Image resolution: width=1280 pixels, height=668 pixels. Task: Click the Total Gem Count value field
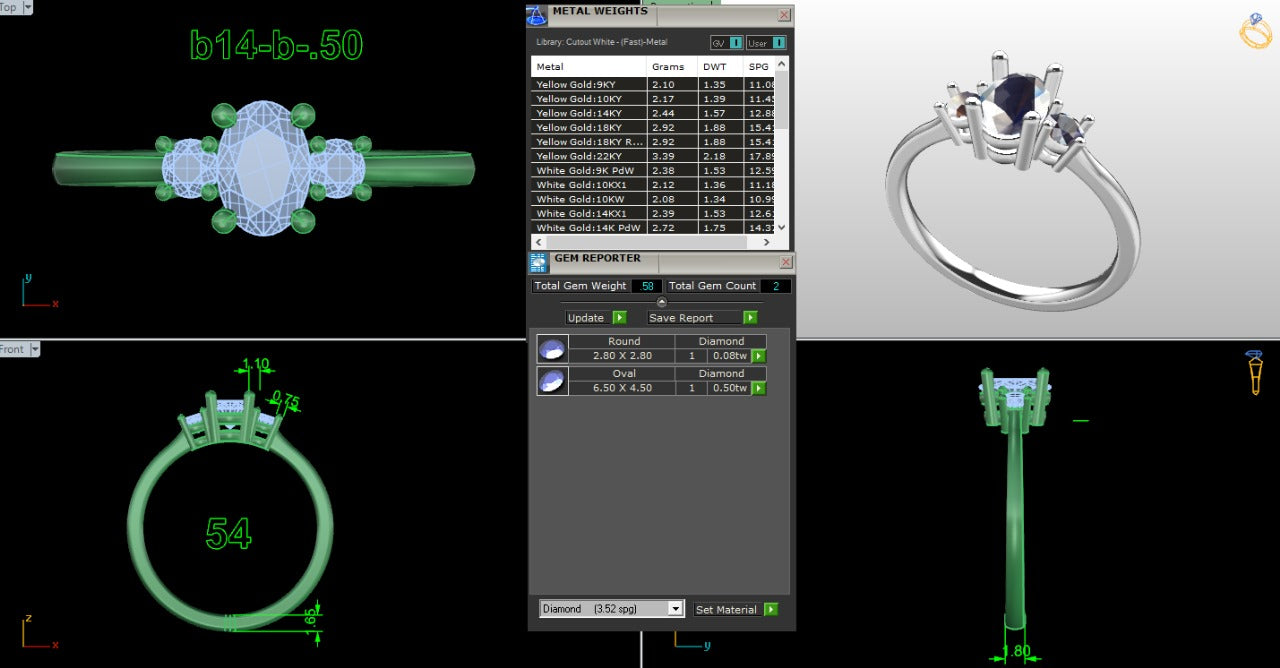point(775,286)
